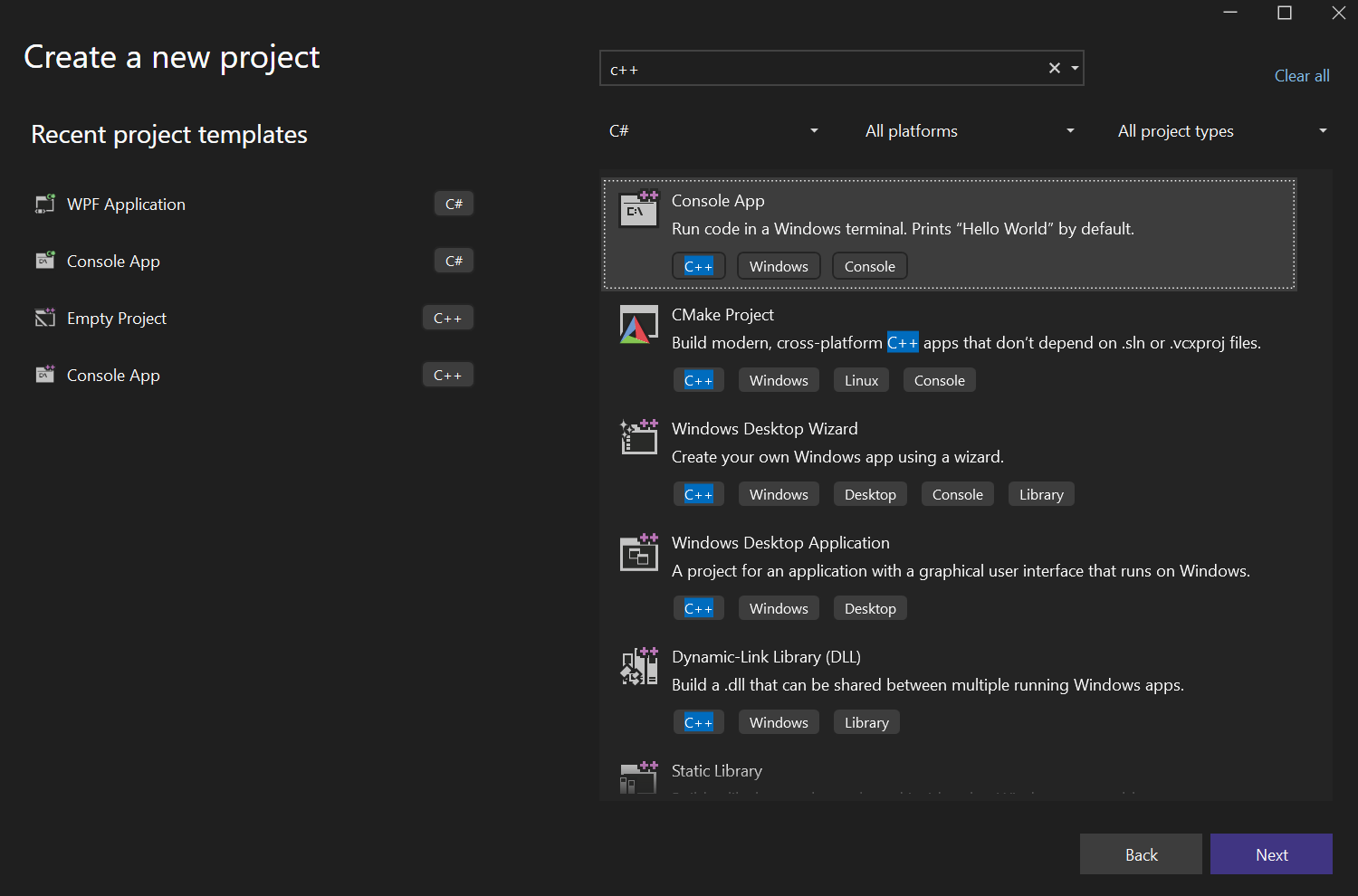This screenshot has width=1358, height=896.
Task: Click the CMake Project icon
Action: 638,324
